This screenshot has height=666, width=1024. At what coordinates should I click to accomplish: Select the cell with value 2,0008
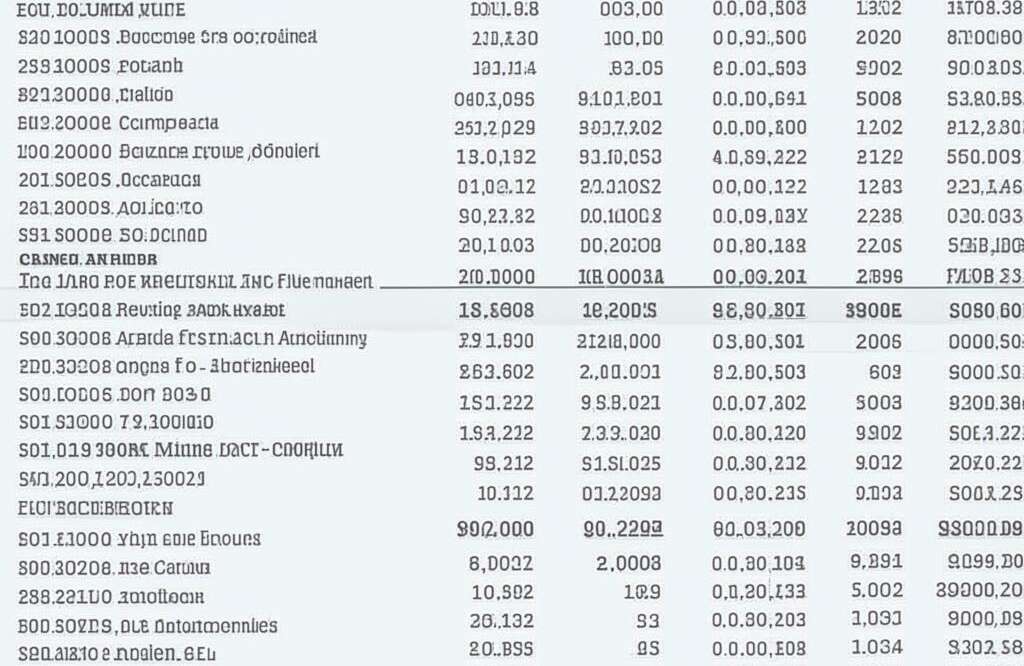(x=628, y=563)
